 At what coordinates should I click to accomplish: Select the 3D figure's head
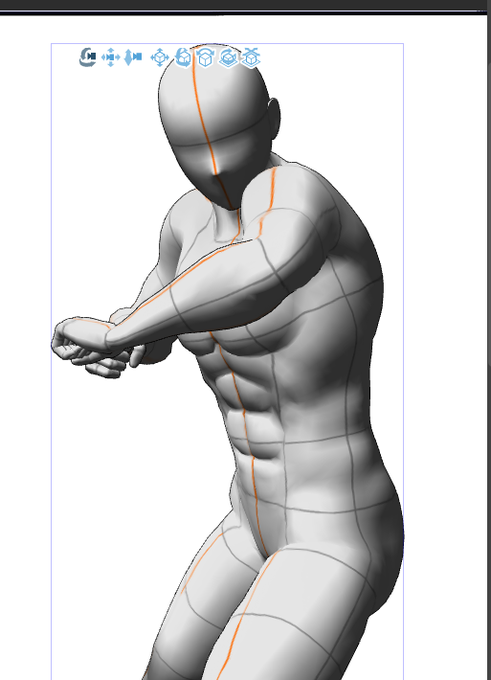pyautogui.click(x=218, y=126)
